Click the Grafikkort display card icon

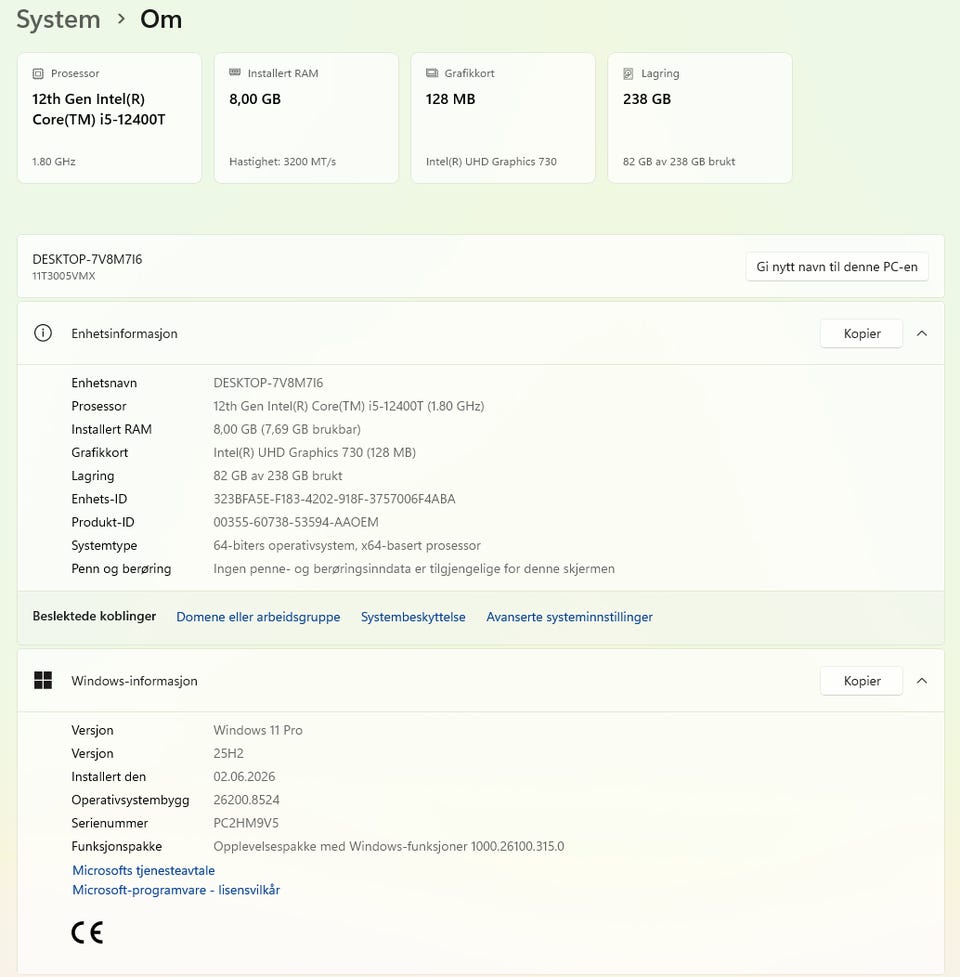point(432,73)
